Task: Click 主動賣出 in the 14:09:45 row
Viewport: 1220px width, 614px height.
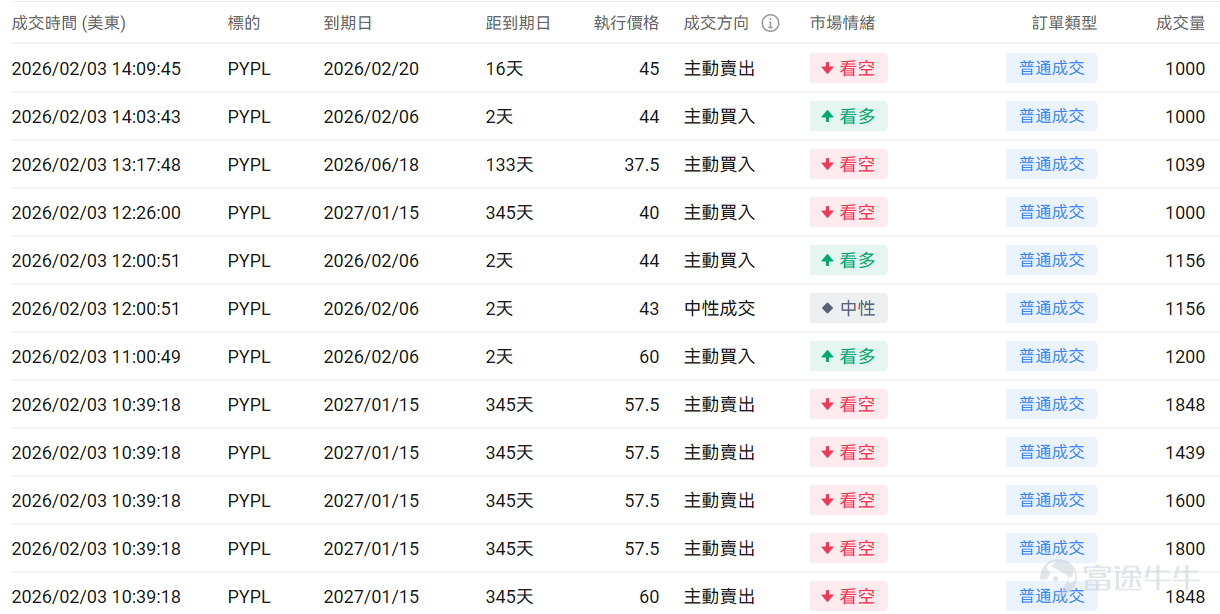Action: 720,69
